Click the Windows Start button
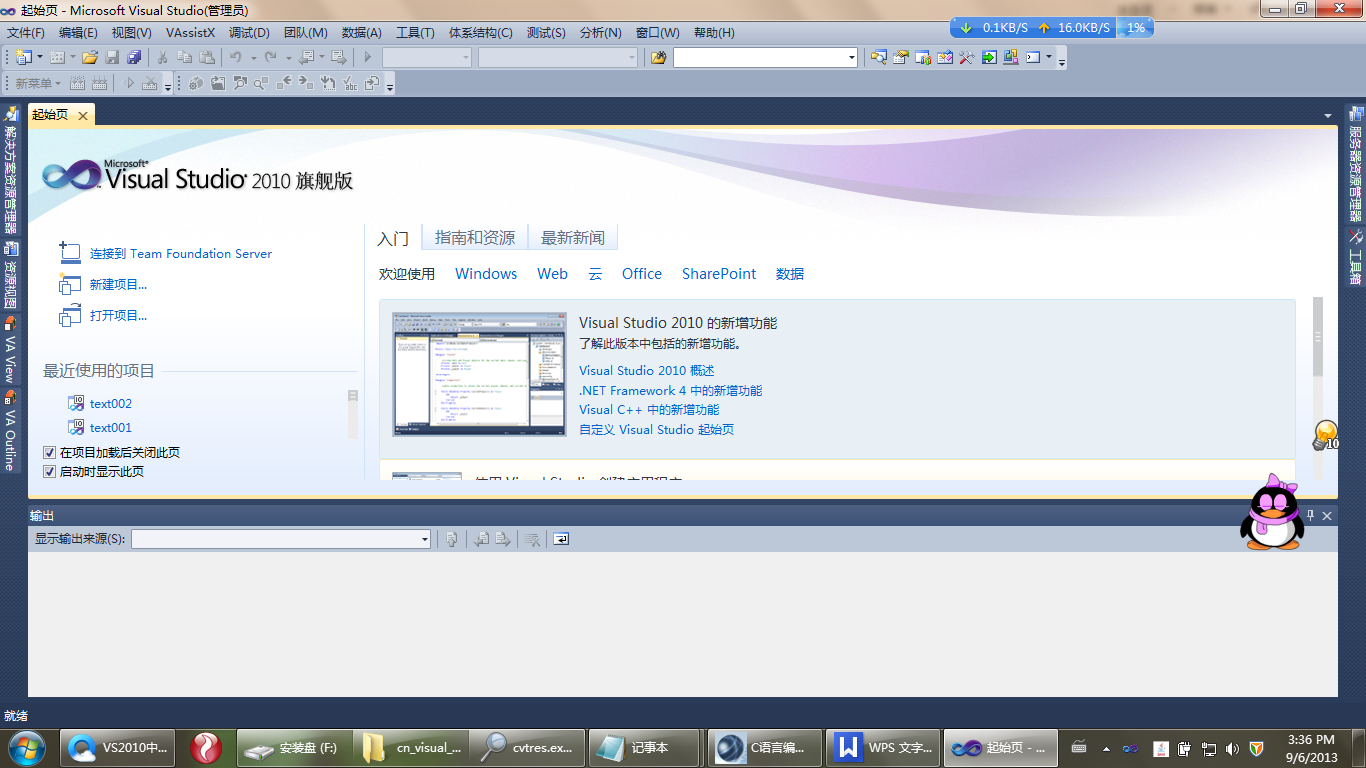 coord(25,747)
